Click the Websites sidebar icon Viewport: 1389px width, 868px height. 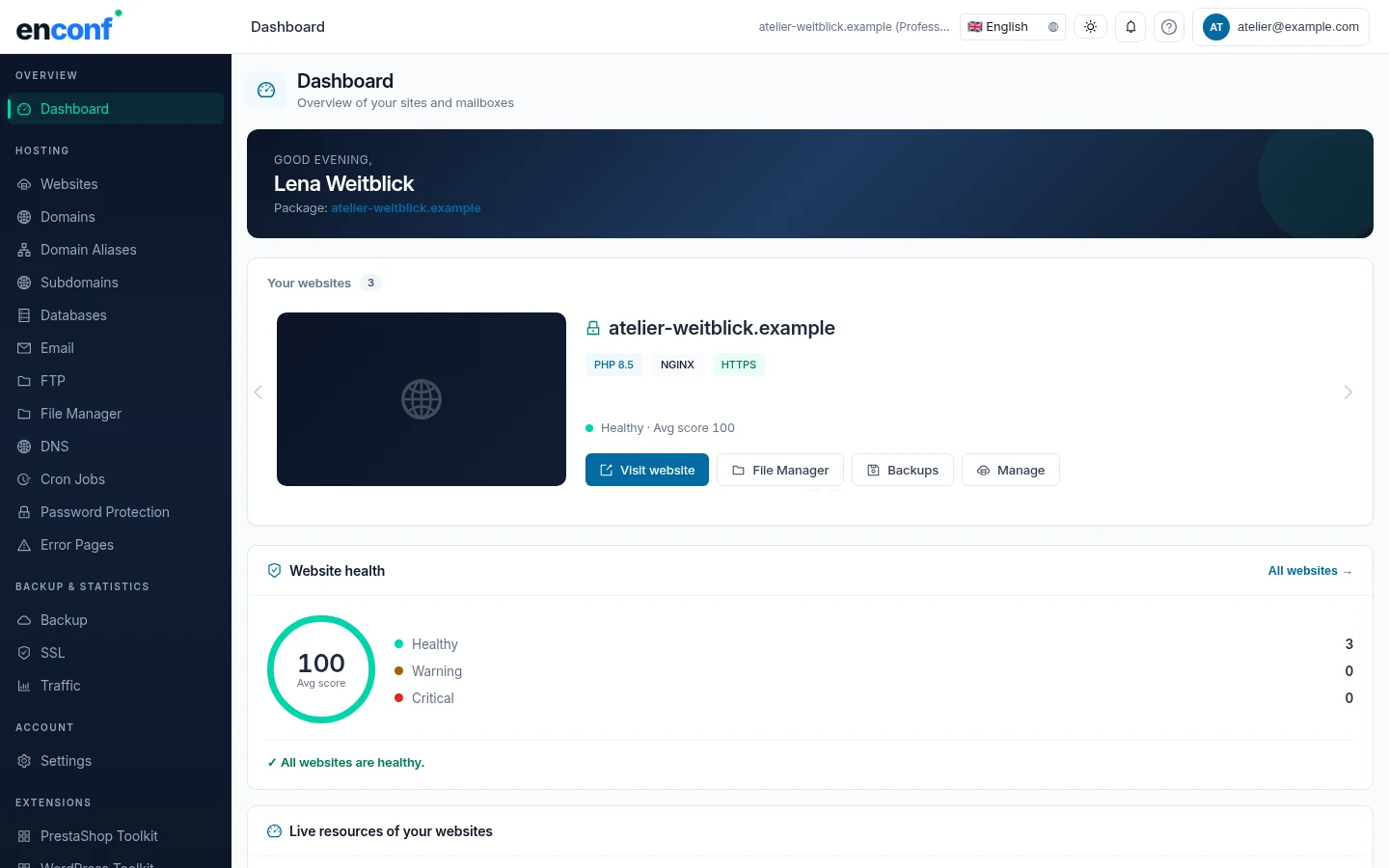(x=24, y=184)
